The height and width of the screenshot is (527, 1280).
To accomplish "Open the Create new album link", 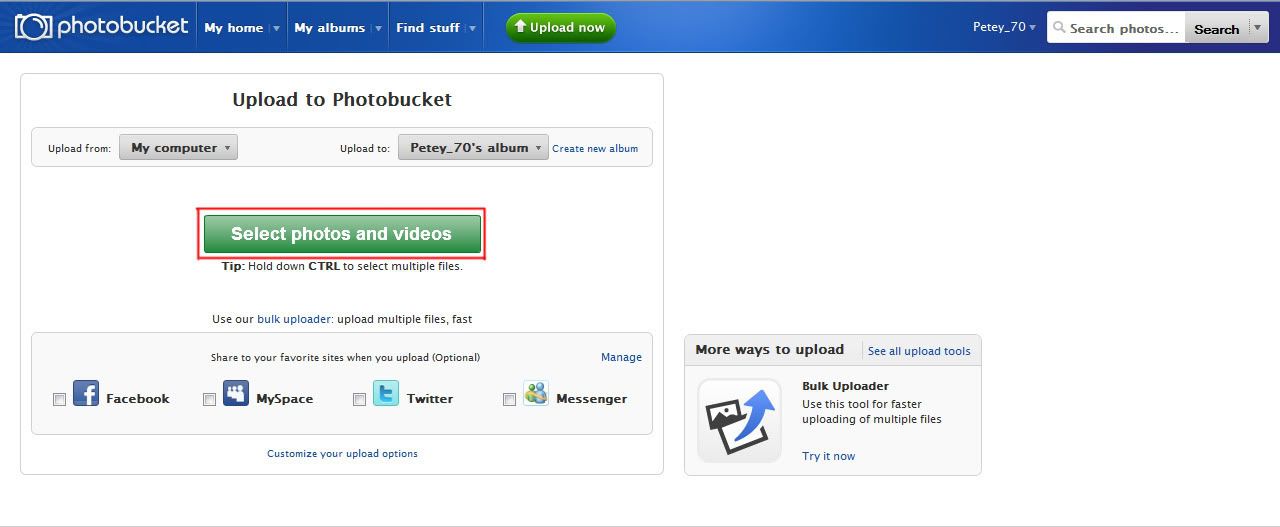I will tap(595, 148).
